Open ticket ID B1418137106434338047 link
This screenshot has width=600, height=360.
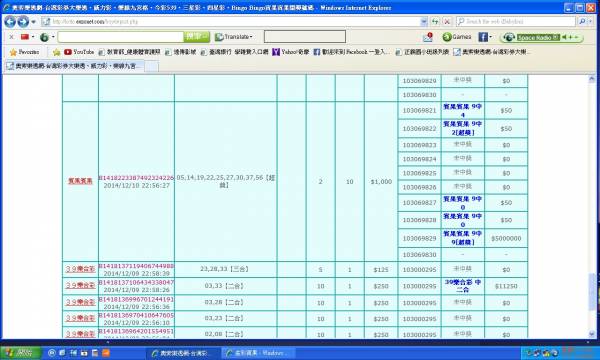pyautogui.click(x=136, y=282)
